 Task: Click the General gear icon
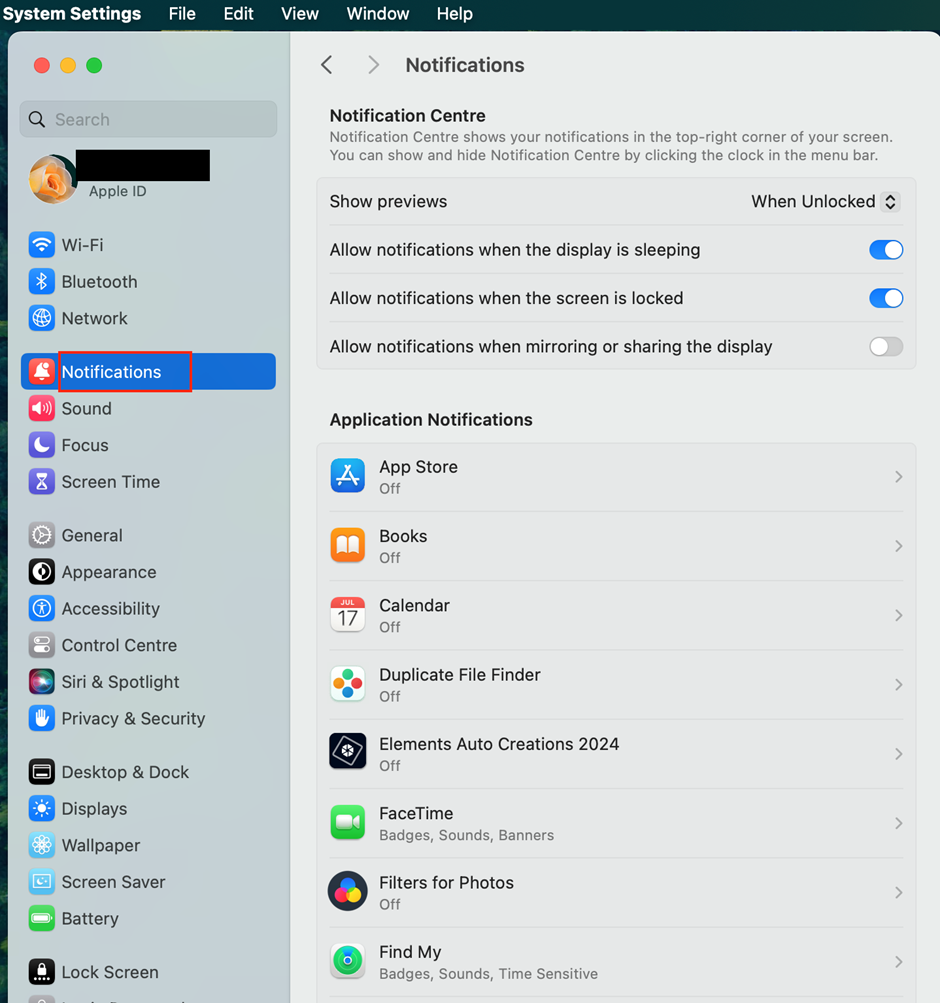coord(42,535)
